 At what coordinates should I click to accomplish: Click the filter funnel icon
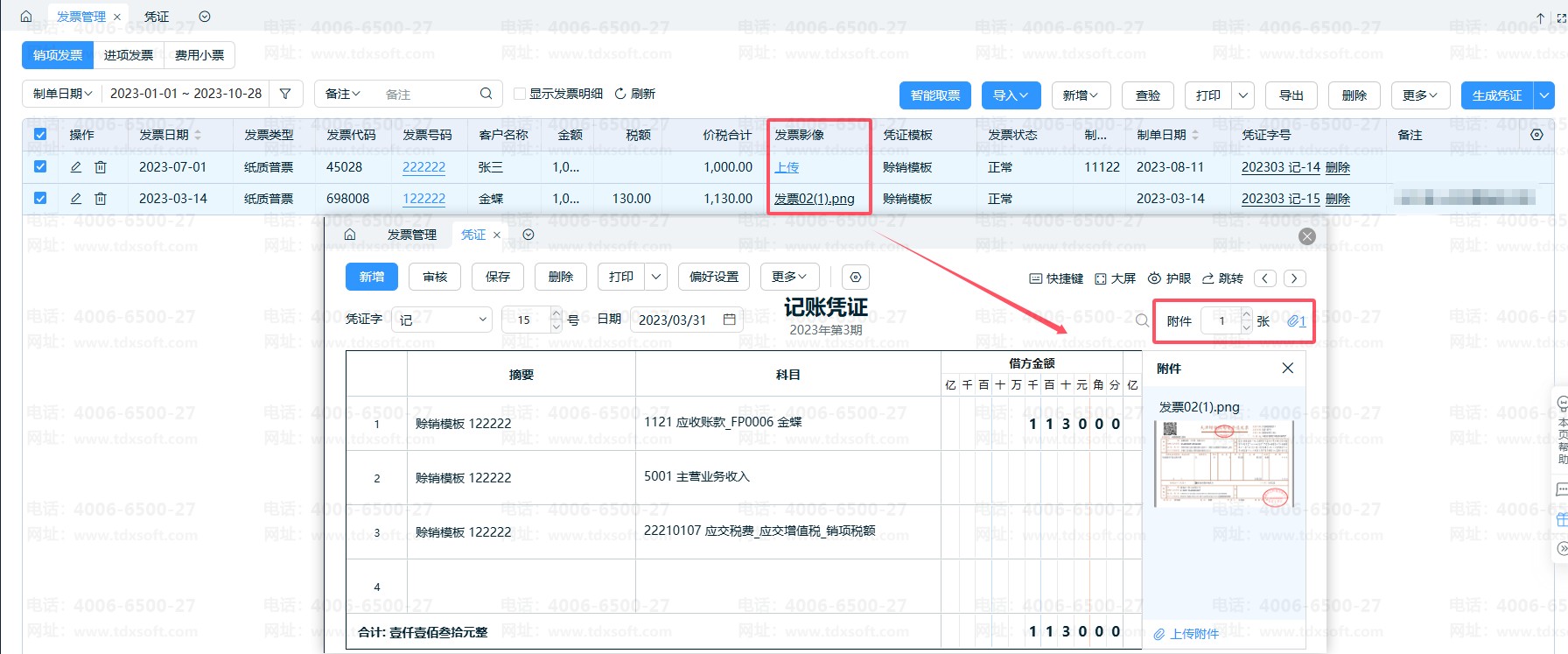(285, 94)
